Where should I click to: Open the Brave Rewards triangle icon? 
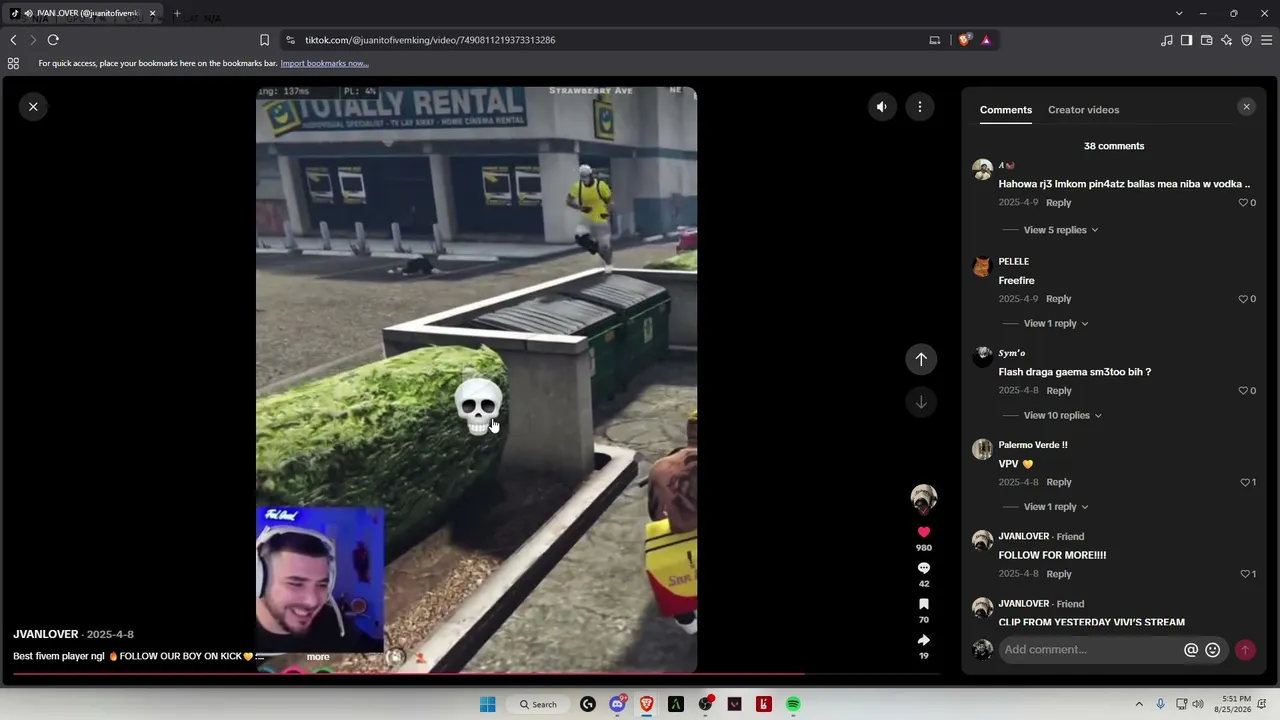point(986,40)
